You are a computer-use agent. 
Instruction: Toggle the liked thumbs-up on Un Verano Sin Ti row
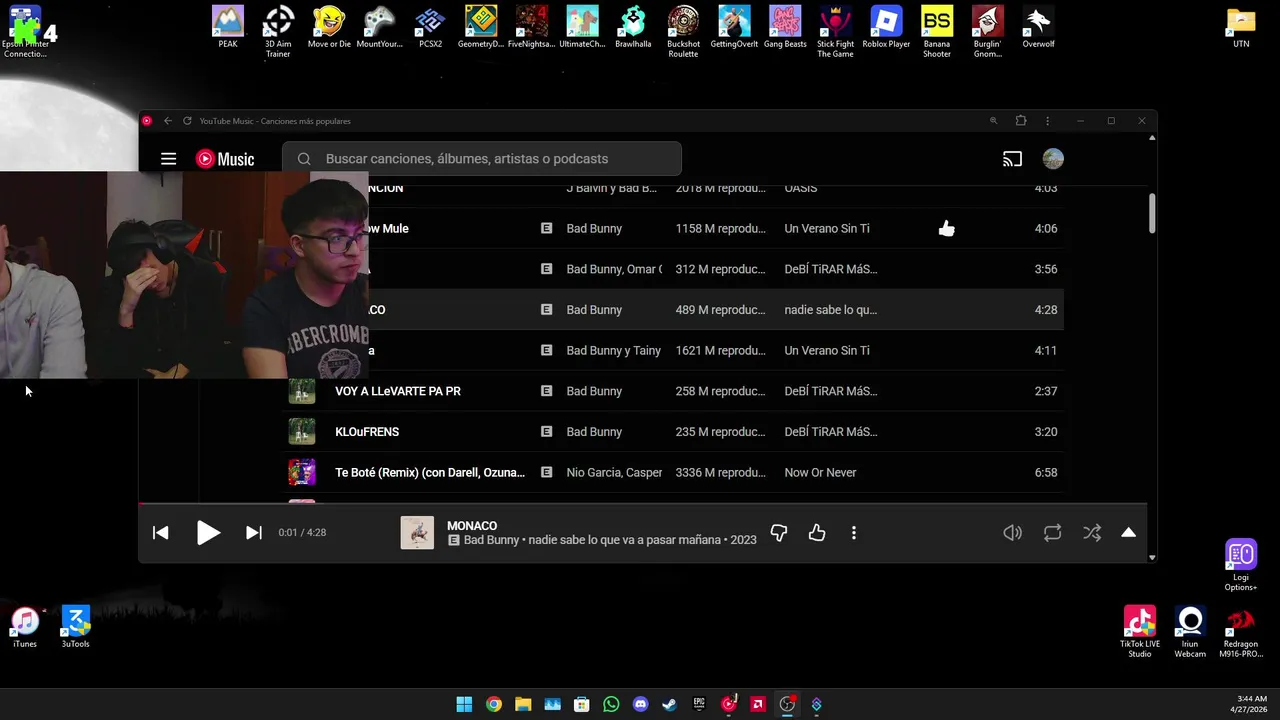[946, 229]
